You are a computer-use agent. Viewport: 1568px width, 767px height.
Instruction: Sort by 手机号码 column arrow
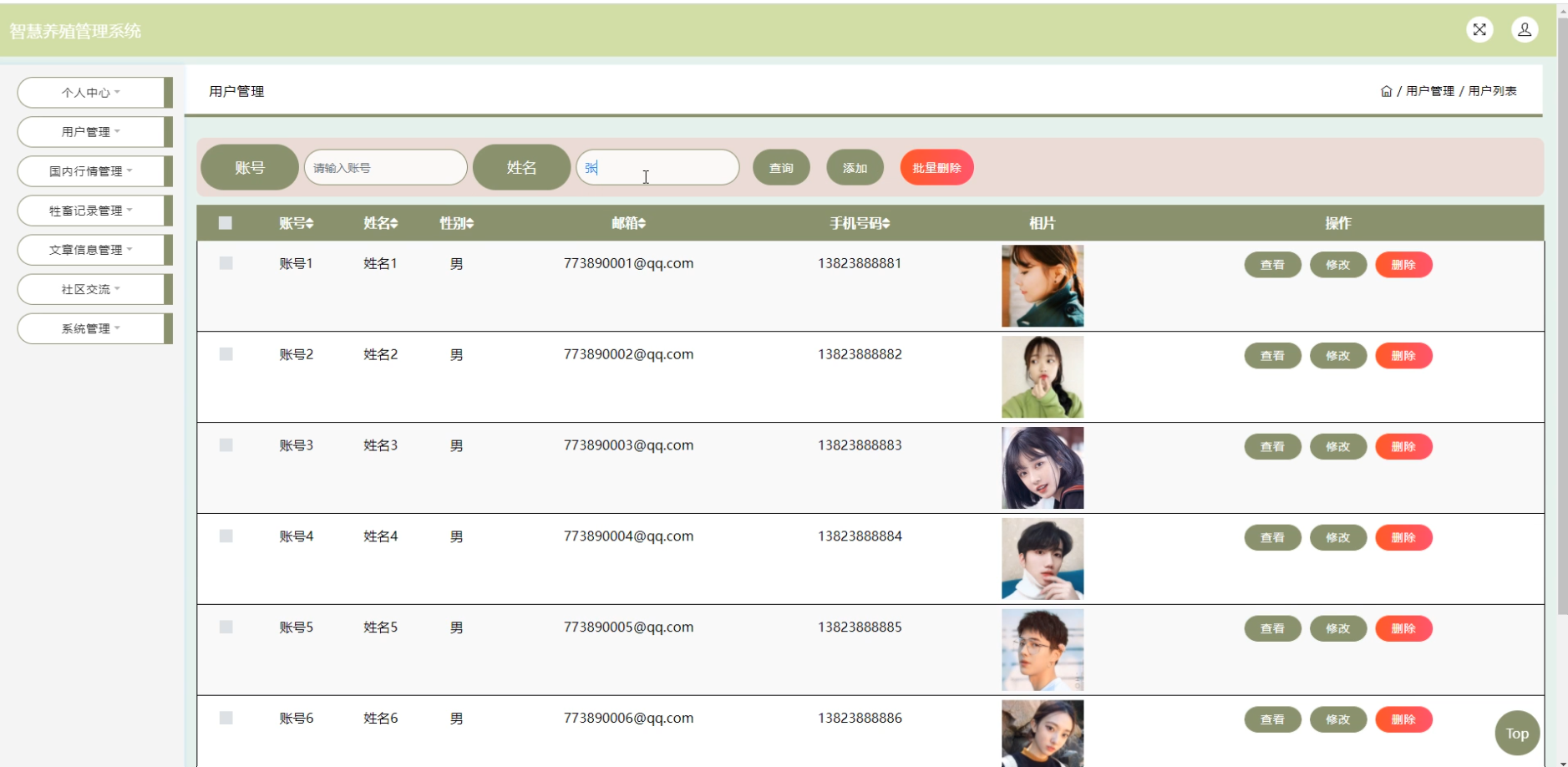(886, 223)
